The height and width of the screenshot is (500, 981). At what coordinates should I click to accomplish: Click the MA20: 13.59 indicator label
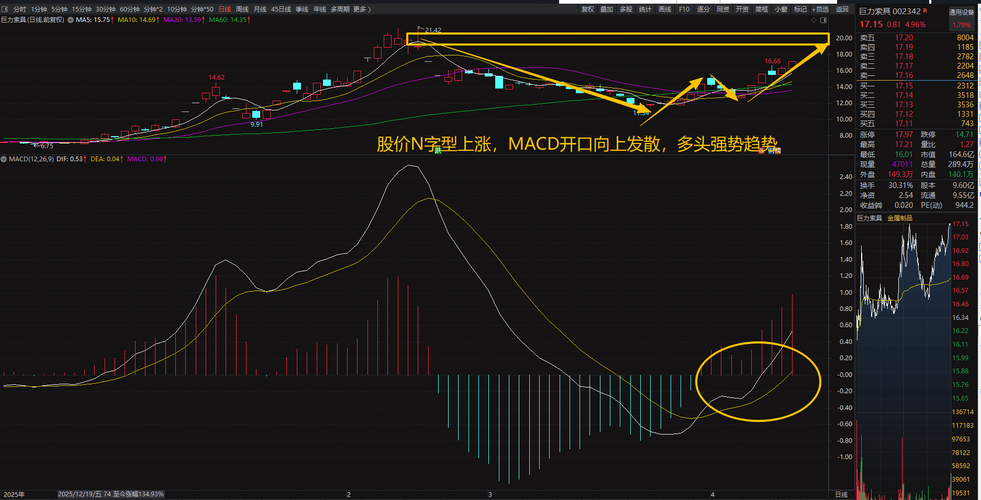coord(184,20)
